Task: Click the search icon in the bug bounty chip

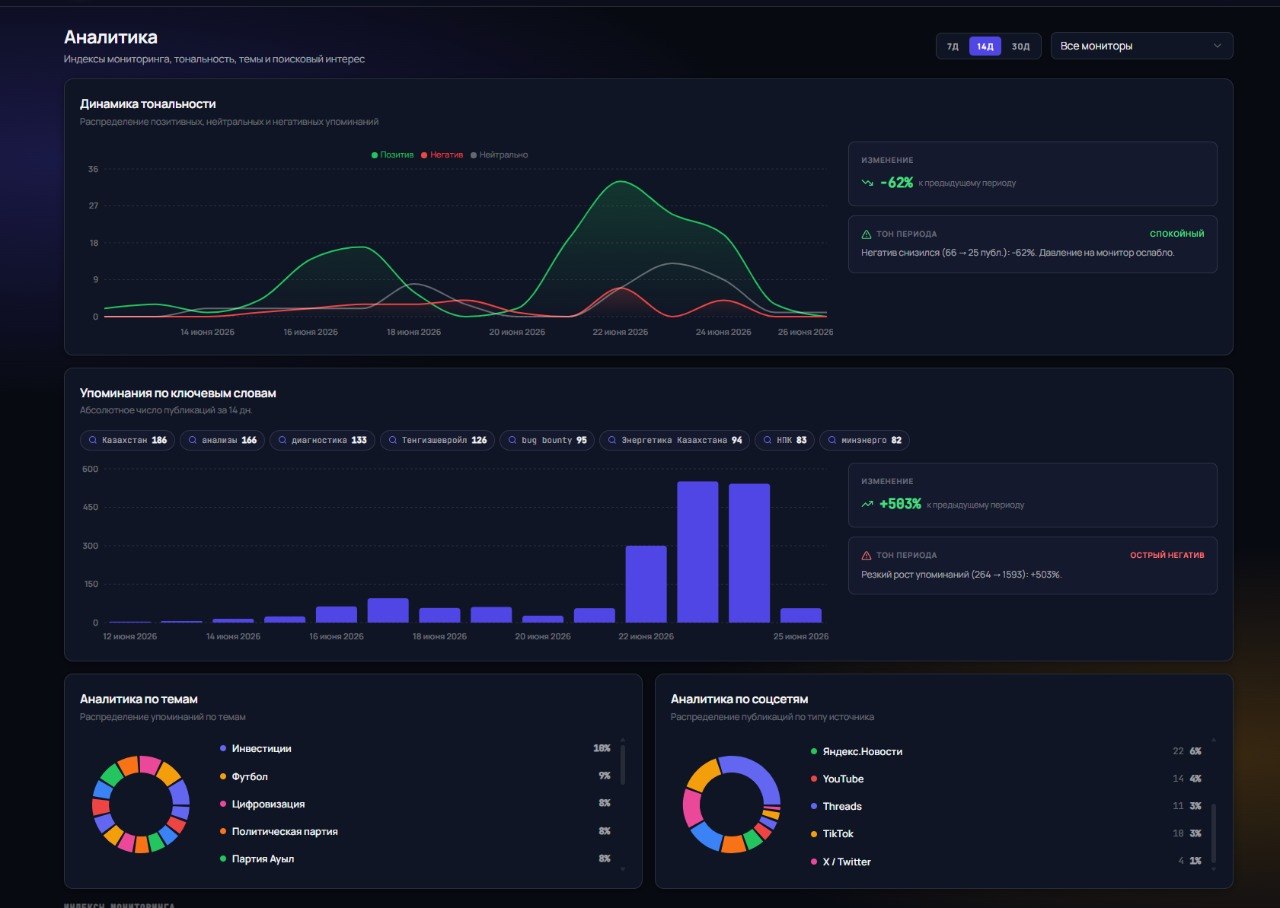Action: pyautogui.click(x=512, y=440)
